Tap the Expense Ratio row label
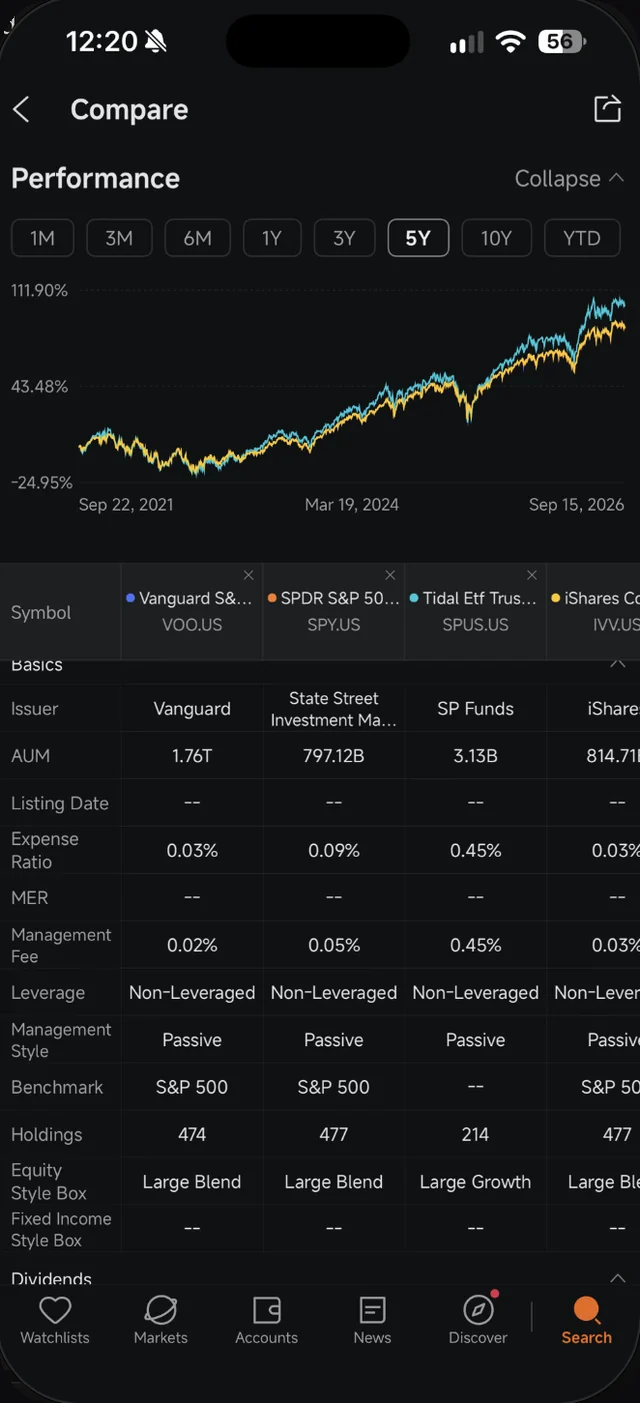 (45, 850)
